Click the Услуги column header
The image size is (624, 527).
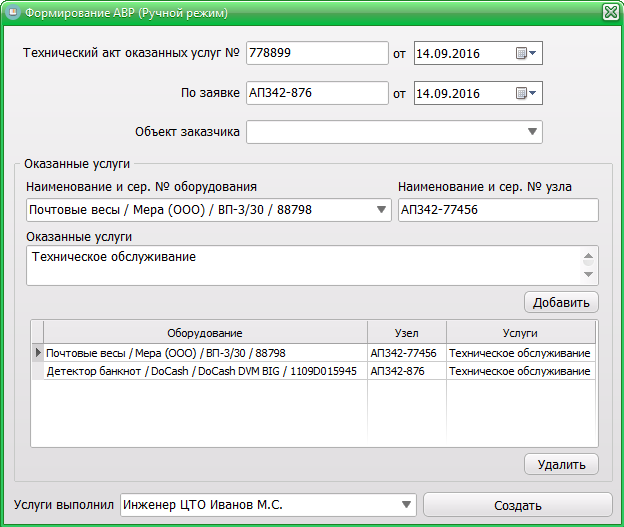520,332
